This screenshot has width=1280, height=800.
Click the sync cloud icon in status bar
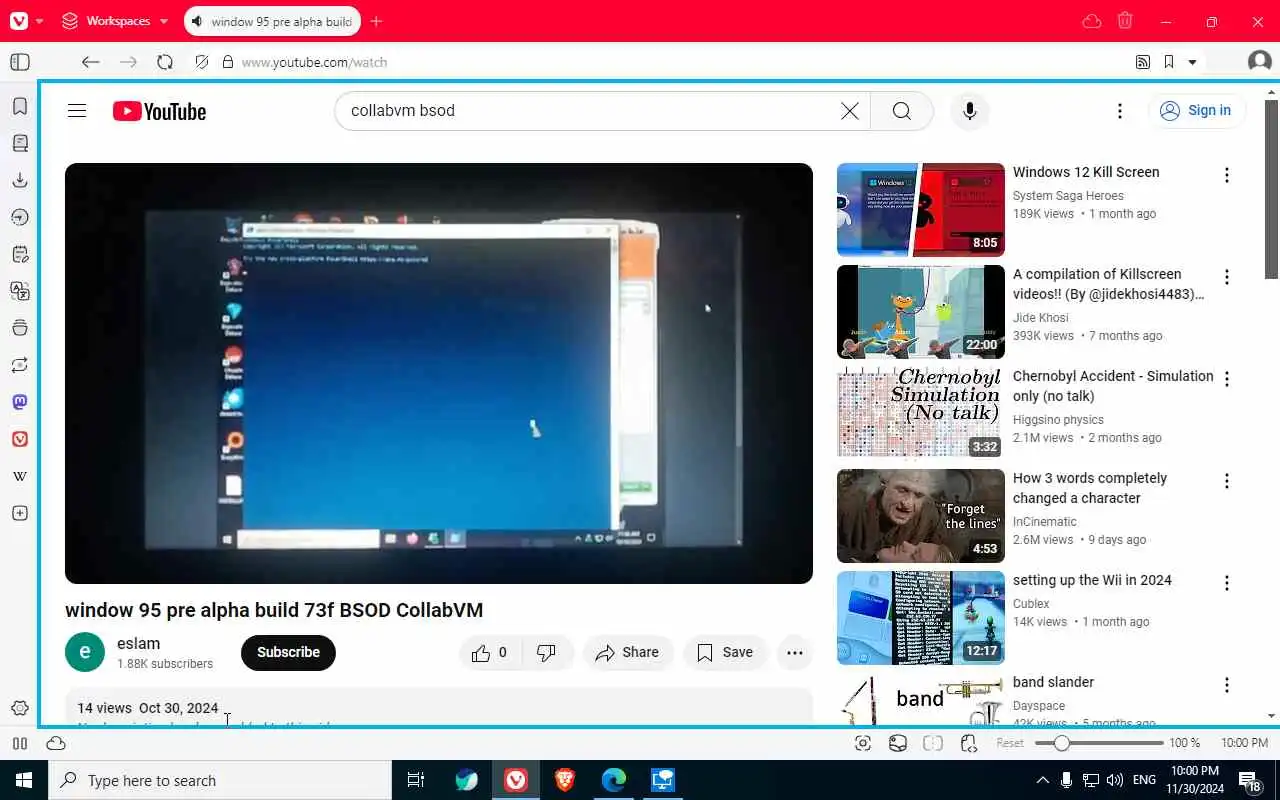56,743
